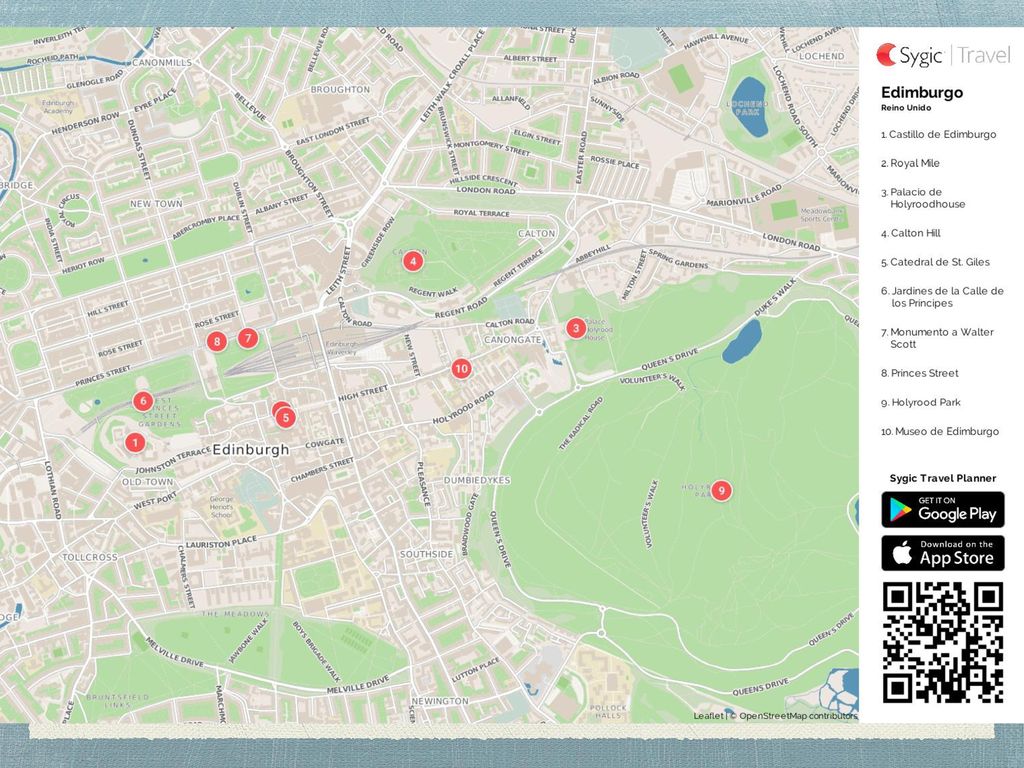Open the Leaflet attribution link
The height and width of the screenshot is (768, 1024).
coord(708,716)
